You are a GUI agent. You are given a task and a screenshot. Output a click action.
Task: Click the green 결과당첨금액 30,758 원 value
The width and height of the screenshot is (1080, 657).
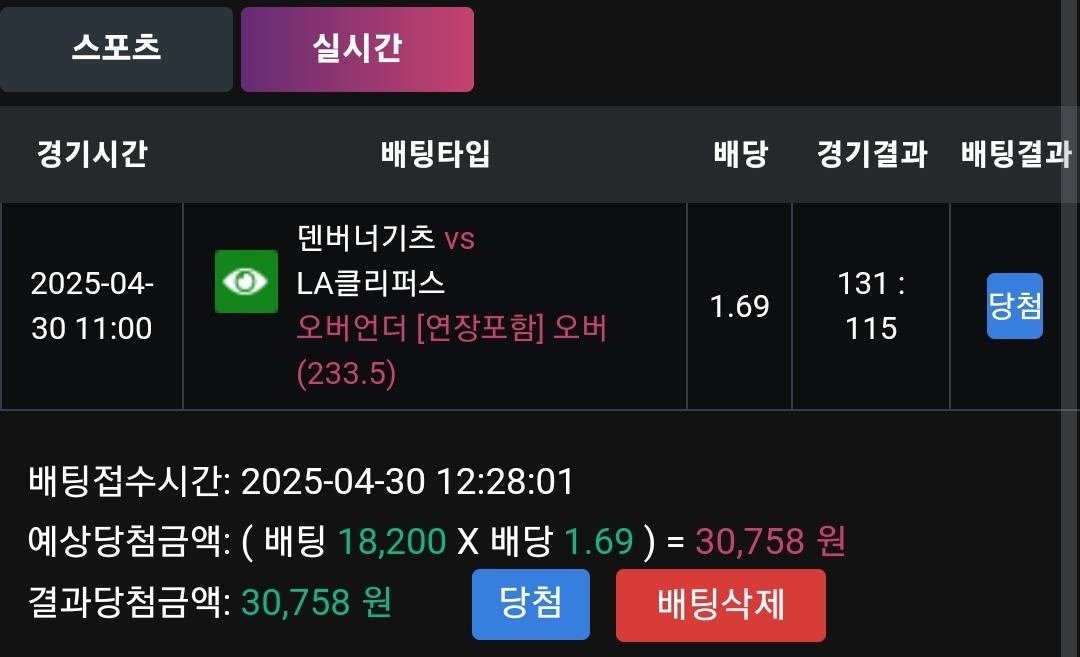(x=316, y=603)
